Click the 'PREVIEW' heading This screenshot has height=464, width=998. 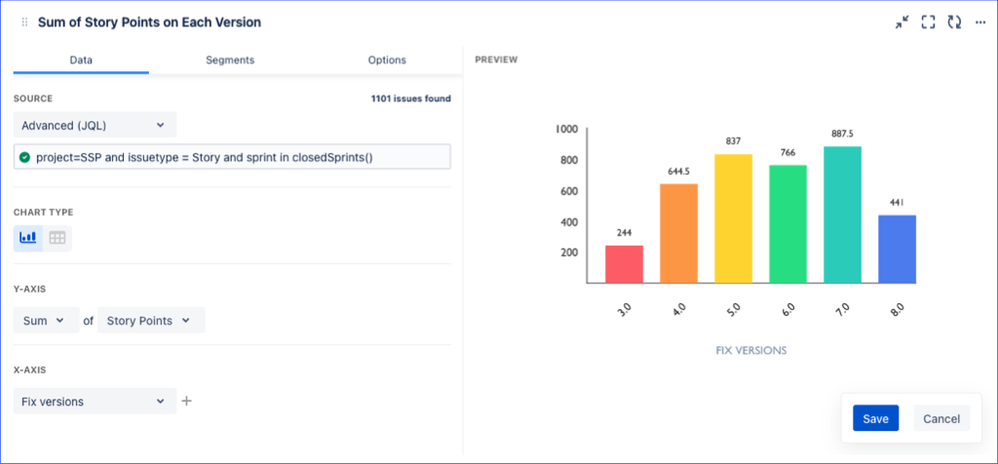pos(496,60)
